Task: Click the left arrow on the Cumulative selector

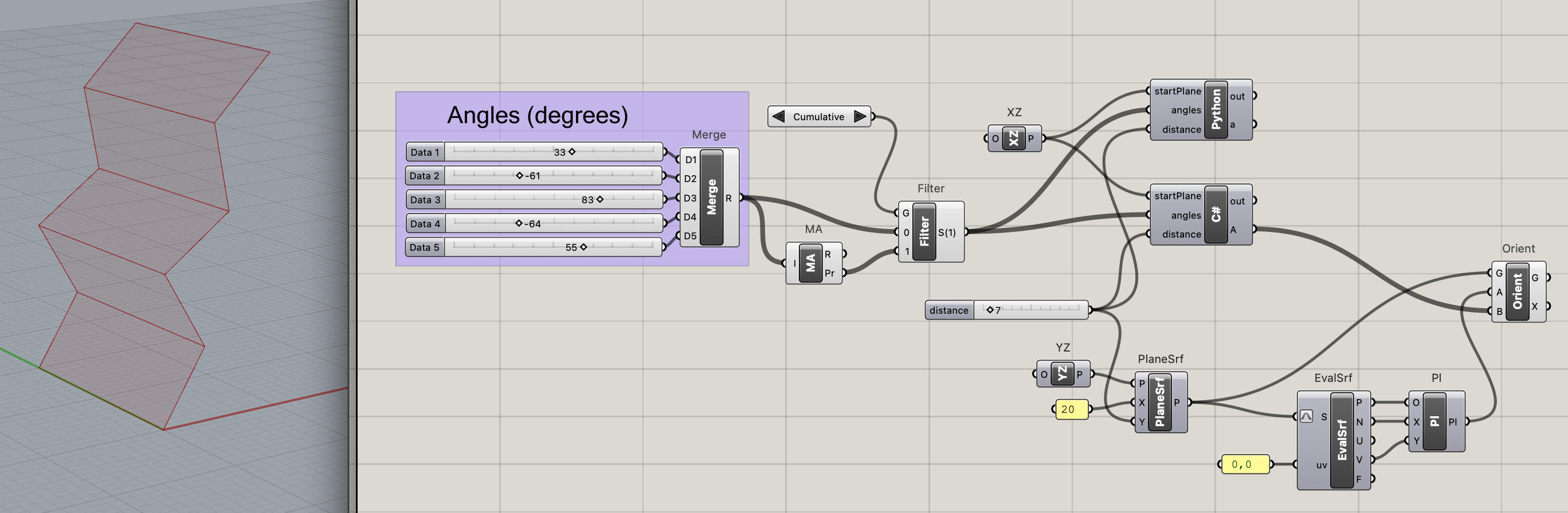Action: [x=778, y=116]
